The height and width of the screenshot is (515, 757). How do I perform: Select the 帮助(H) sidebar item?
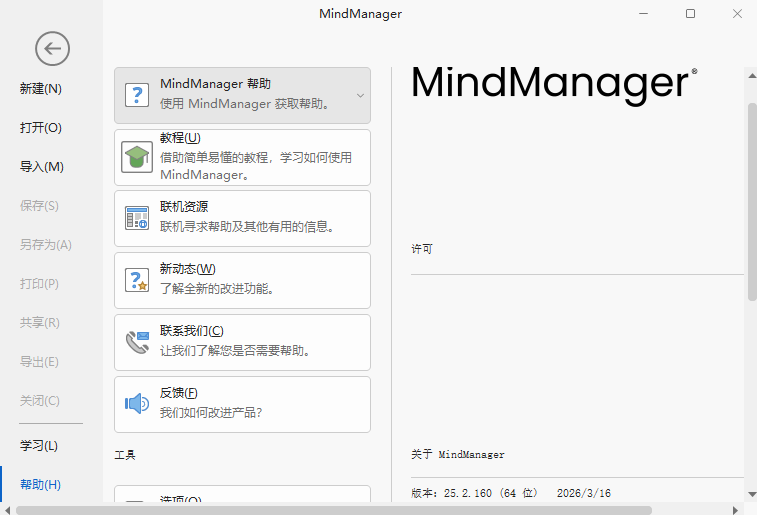click(x=41, y=485)
